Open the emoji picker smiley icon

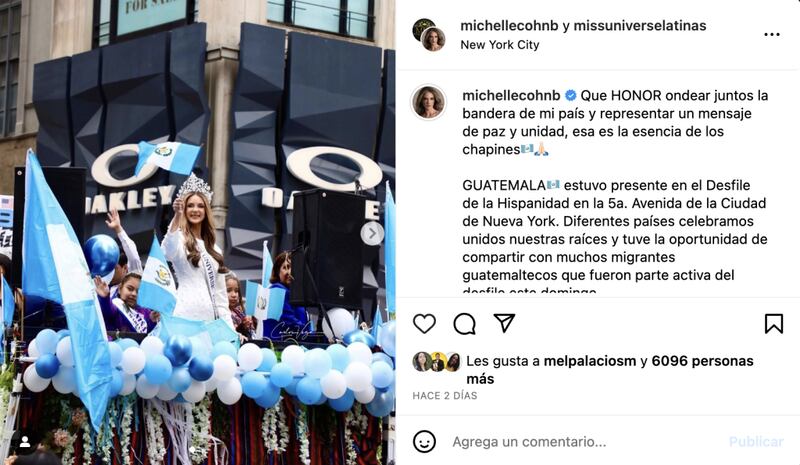point(424,442)
